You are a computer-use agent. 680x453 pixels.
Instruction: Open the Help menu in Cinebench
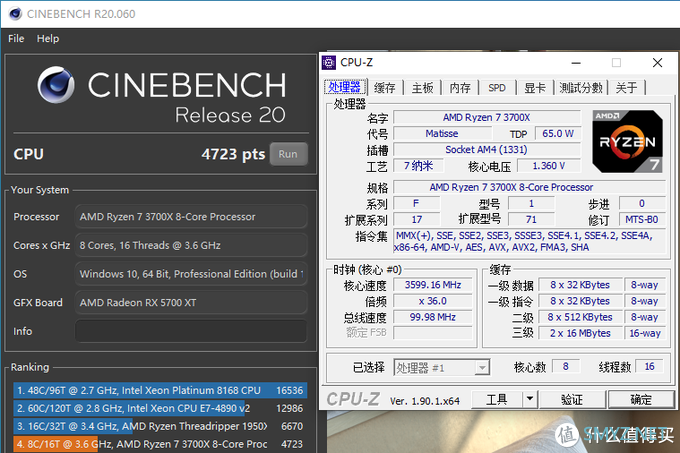click(48, 39)
